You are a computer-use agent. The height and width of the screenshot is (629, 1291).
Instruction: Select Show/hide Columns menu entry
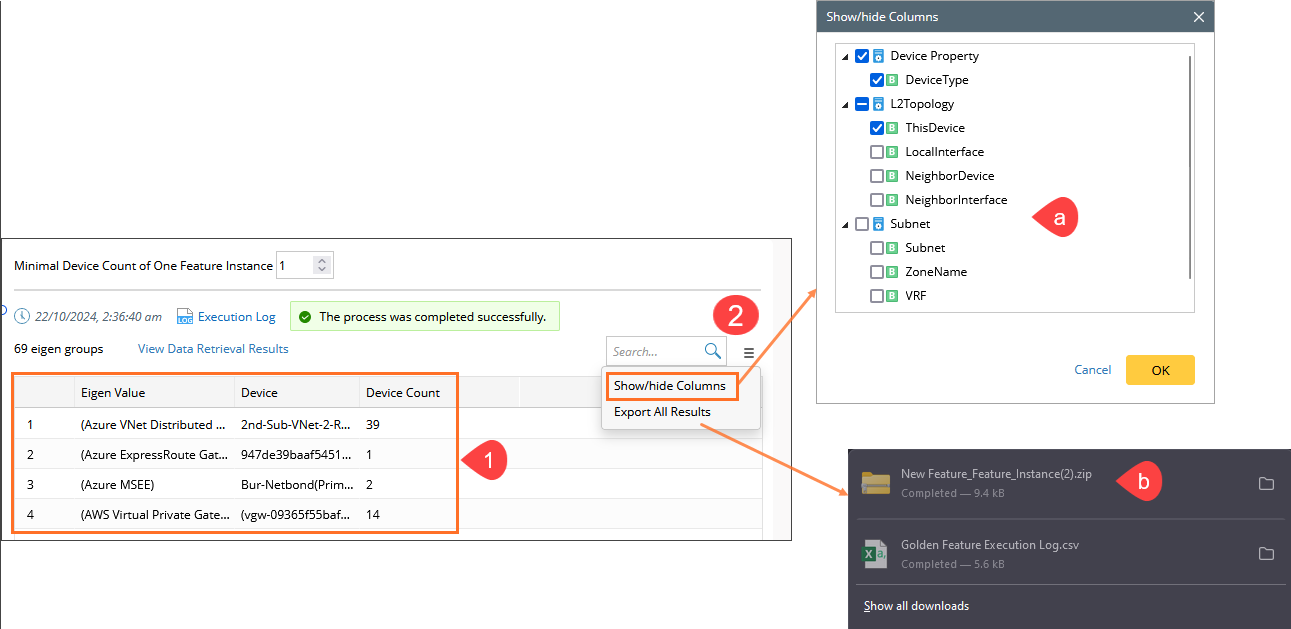click(670, 386)
